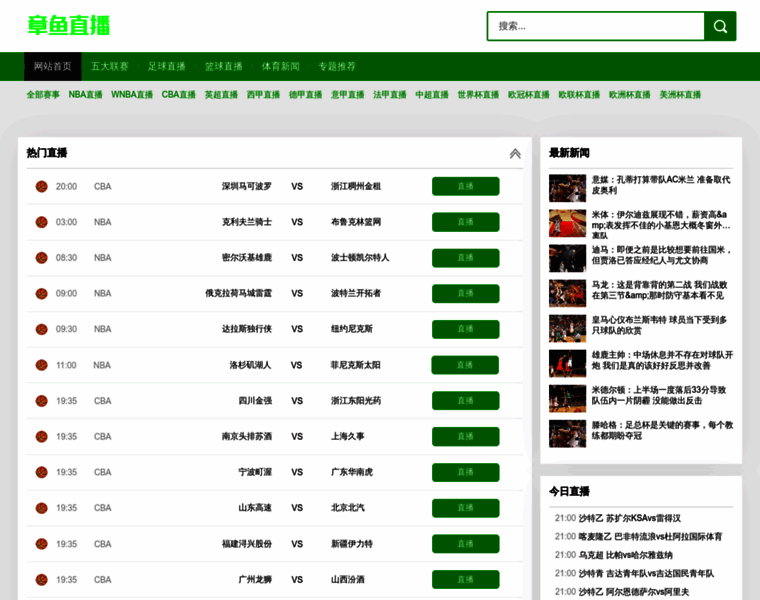Image resolution: width=760 pixels, height=600 pixels.
Task: Click the basketball icon in the 广州龙狮 row
Action: pos(42,579)
